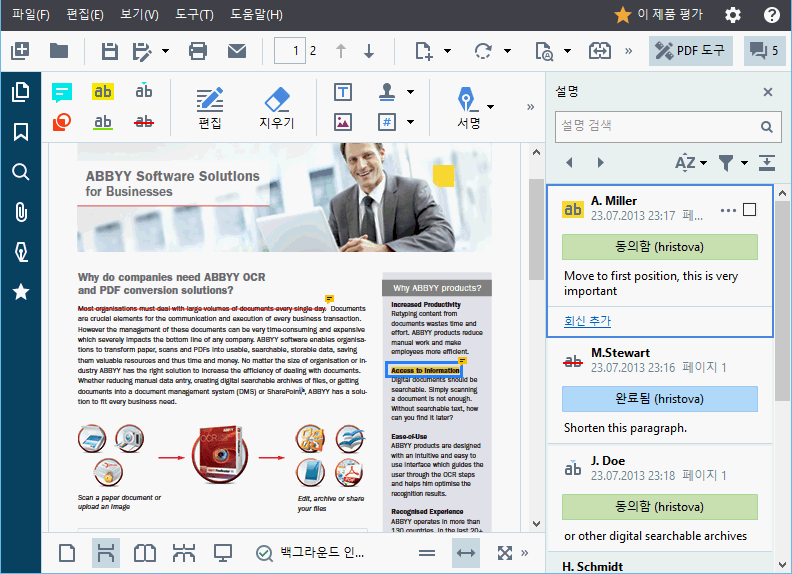792x574 pixels.
Task: Open the add page dropdown arrow
Action: click(x=447, y=51)
